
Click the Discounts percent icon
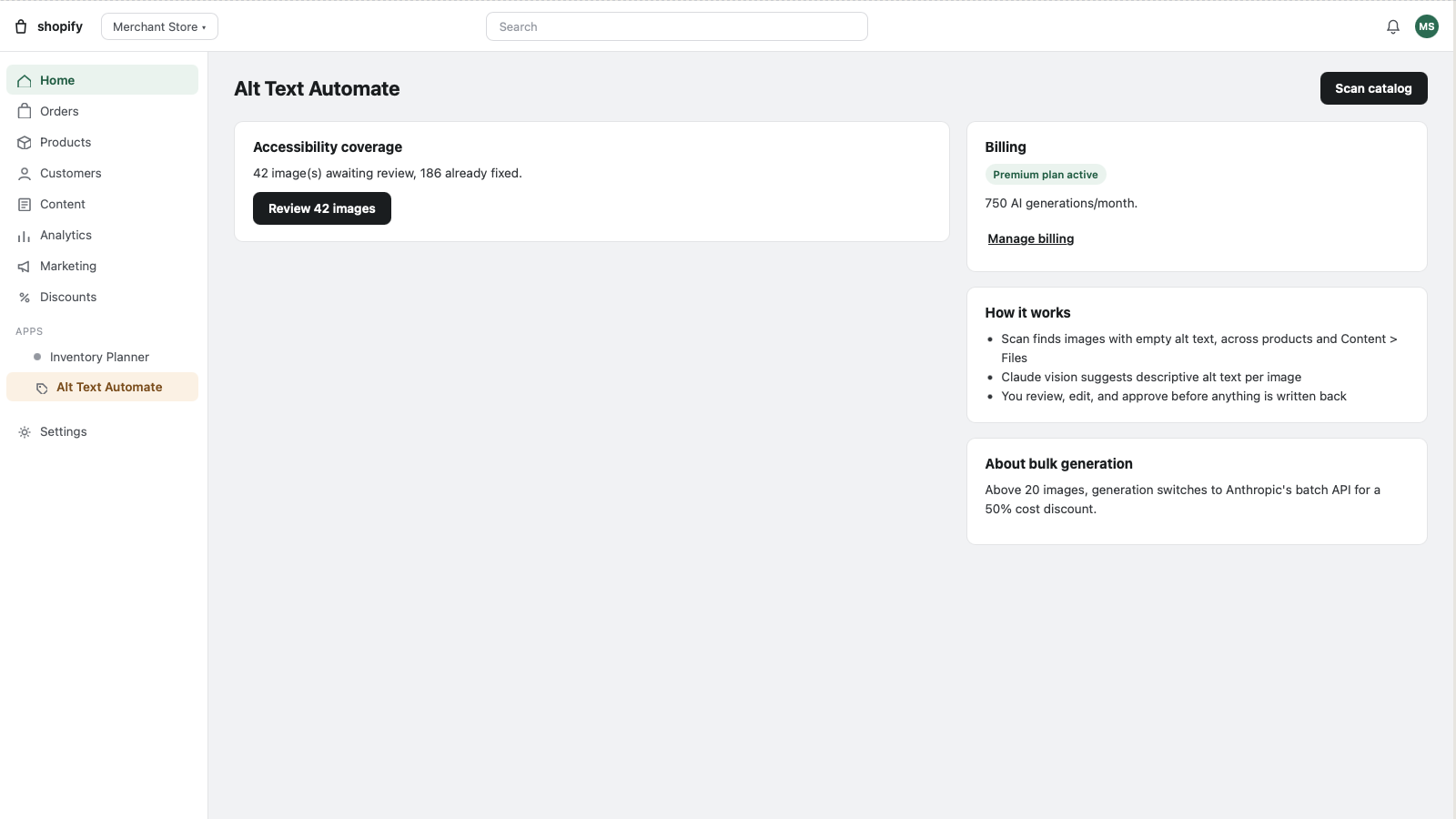[x=25, y=298]
